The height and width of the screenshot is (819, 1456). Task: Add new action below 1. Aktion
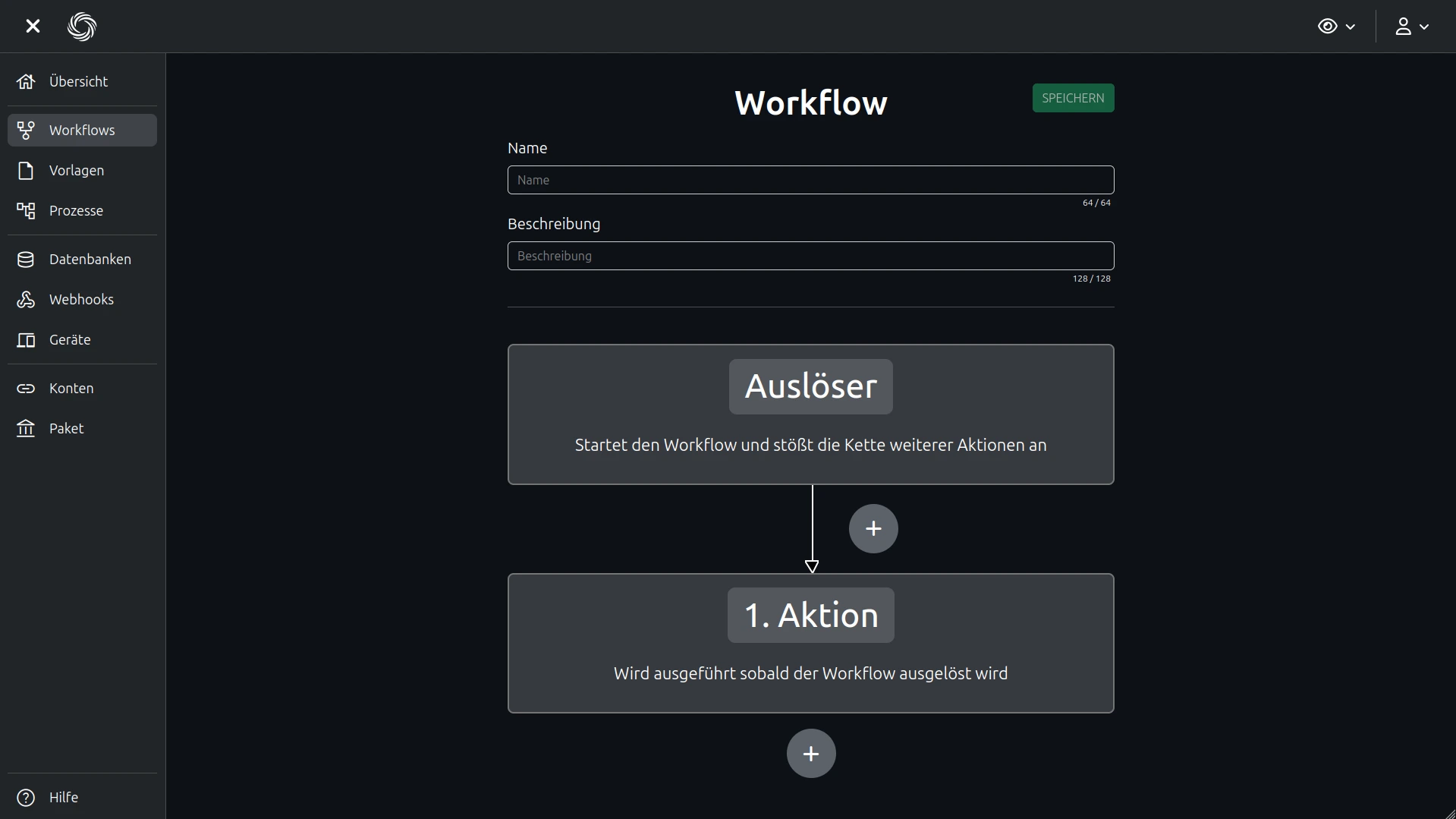coord(811,753)
